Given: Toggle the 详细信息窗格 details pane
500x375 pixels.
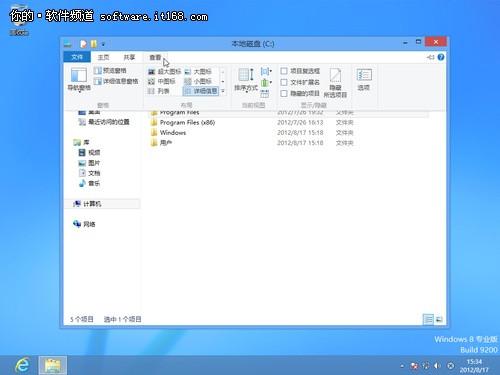Looking at the screenshot, I should (116, 81).
